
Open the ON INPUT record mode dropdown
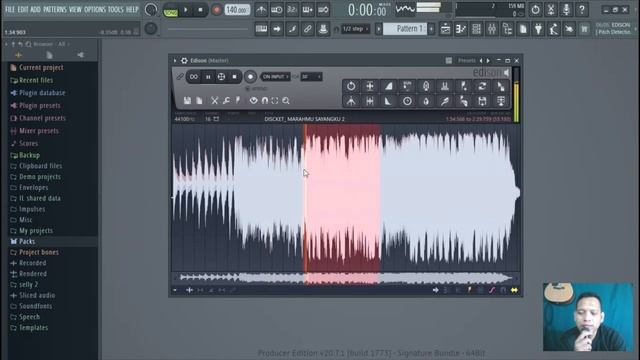pos(276,77)
